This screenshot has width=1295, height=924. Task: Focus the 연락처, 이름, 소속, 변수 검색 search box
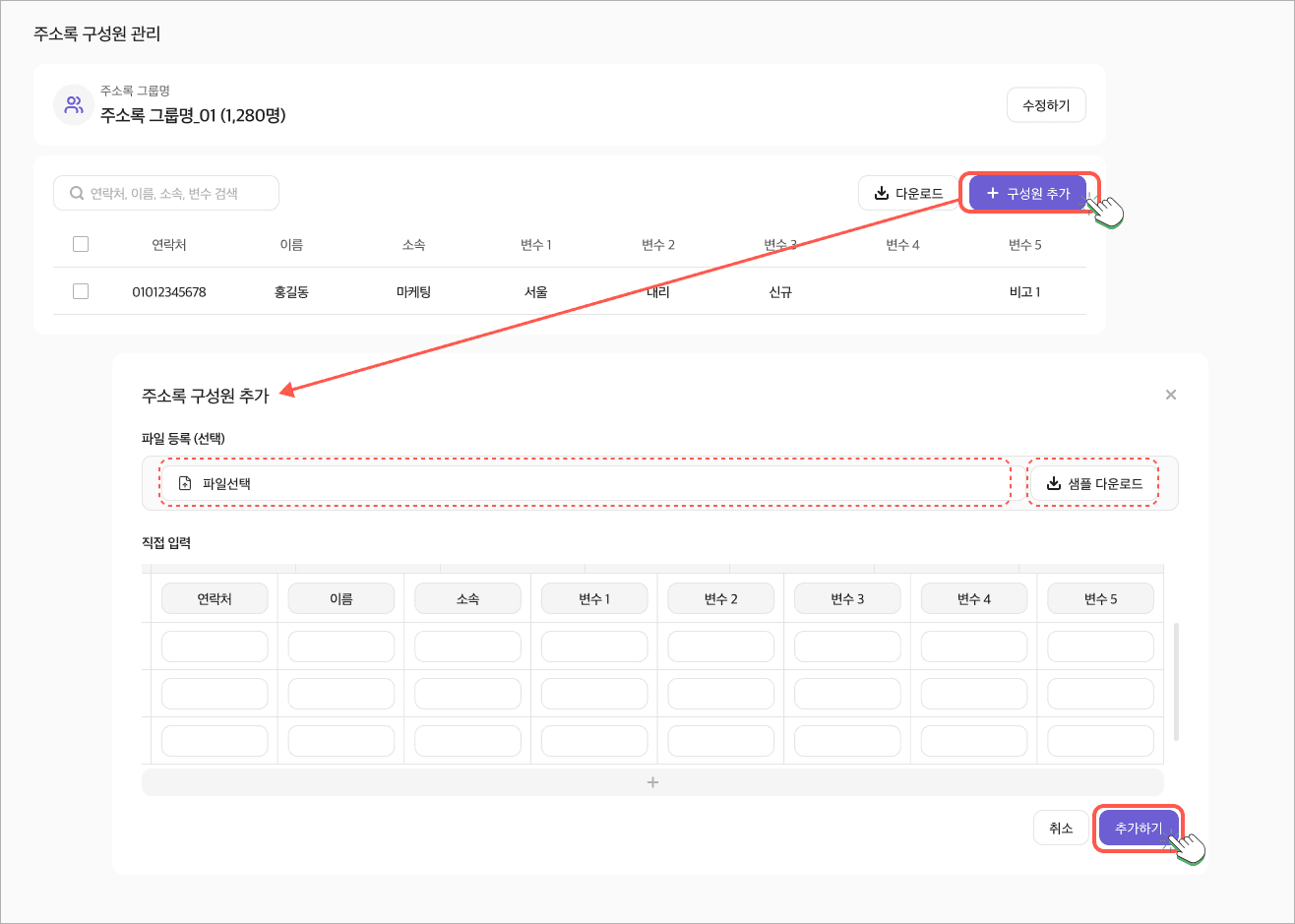pos(166,193)
